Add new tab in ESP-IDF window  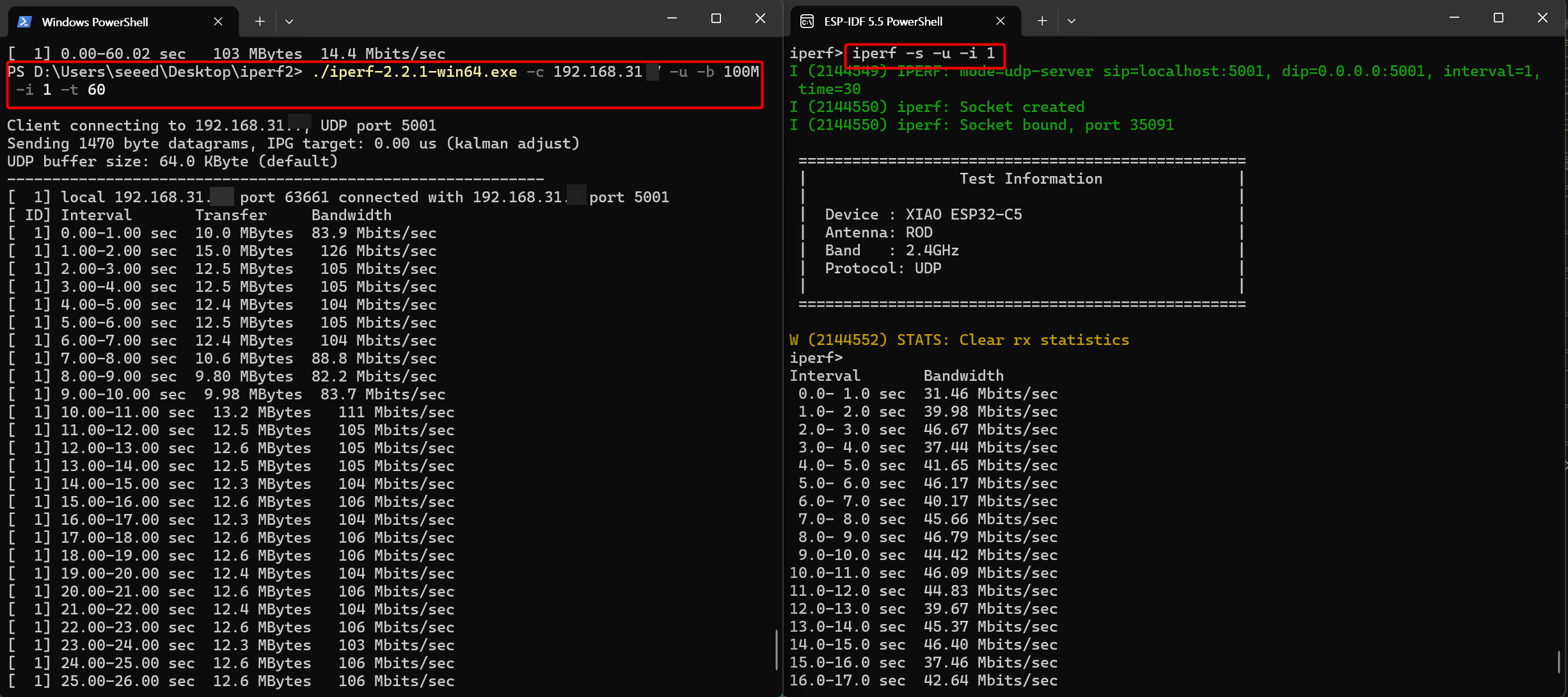pos(1042,21)
